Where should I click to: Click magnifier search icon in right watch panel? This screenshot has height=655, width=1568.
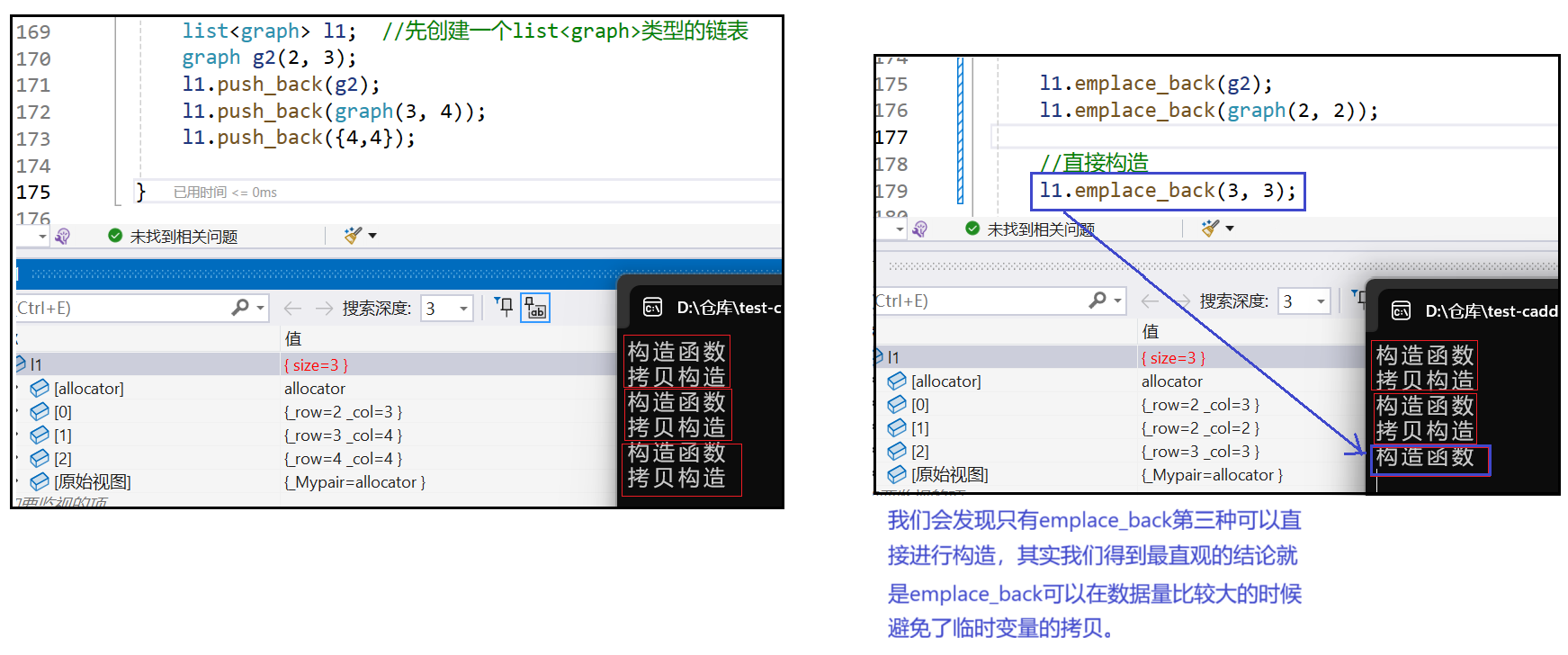coord(1097,301)
